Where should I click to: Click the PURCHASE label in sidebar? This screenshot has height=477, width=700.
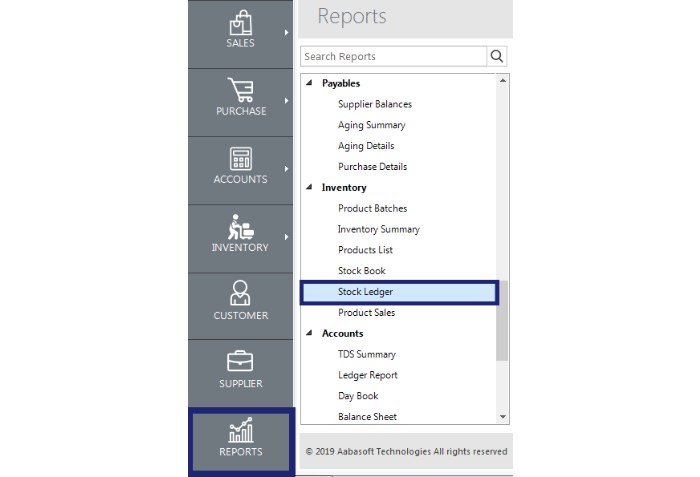click(x=241, y=111)
